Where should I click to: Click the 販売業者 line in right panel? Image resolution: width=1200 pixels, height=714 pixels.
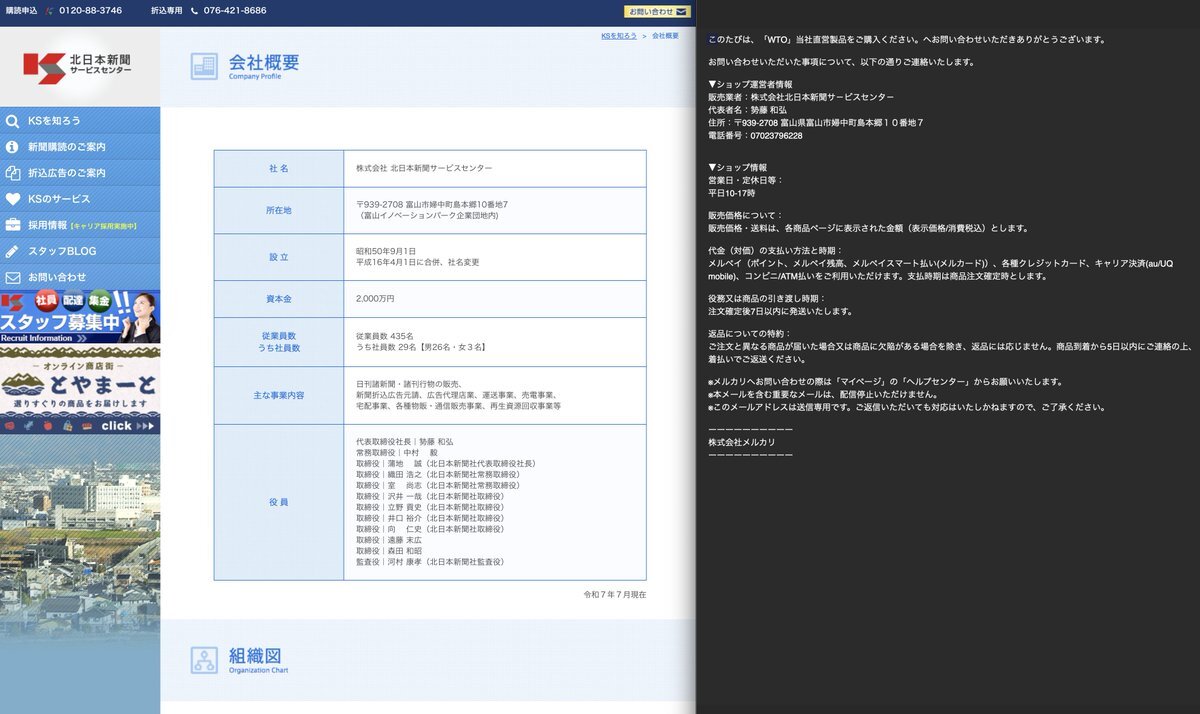coord(801,97)
